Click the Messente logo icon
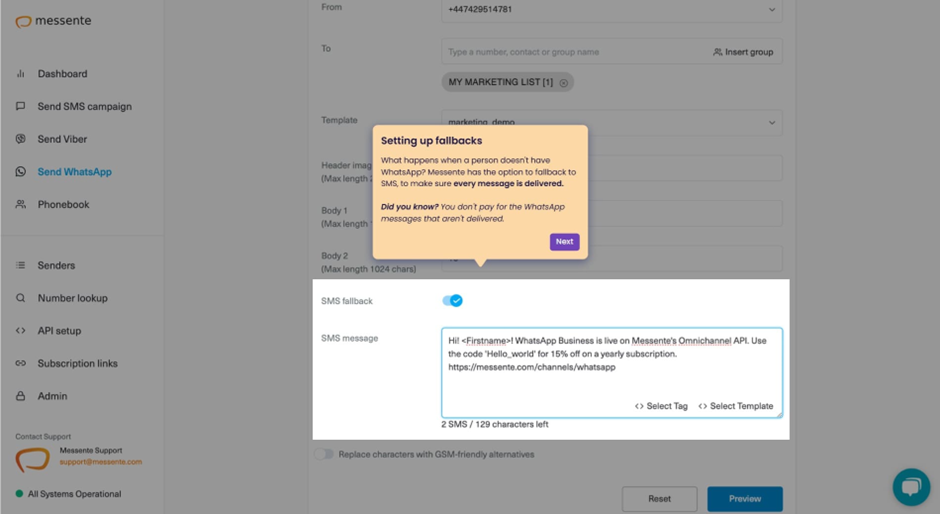The width and height of the screenshot is (940, 514). 23,22
